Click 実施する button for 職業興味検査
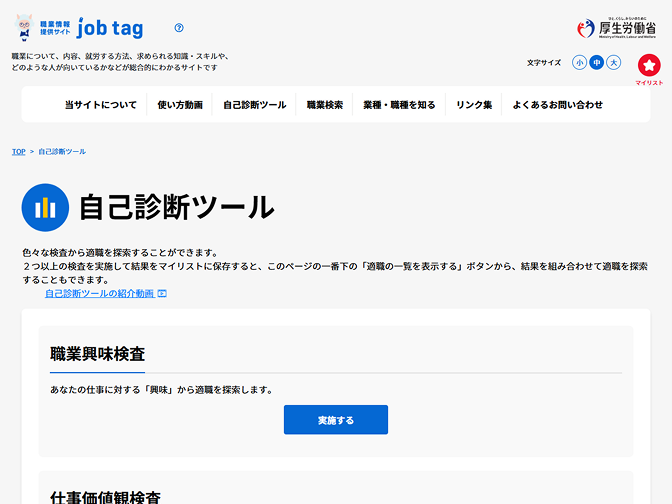The height and width of the screenshot is (504, 672). coord(336,420)
